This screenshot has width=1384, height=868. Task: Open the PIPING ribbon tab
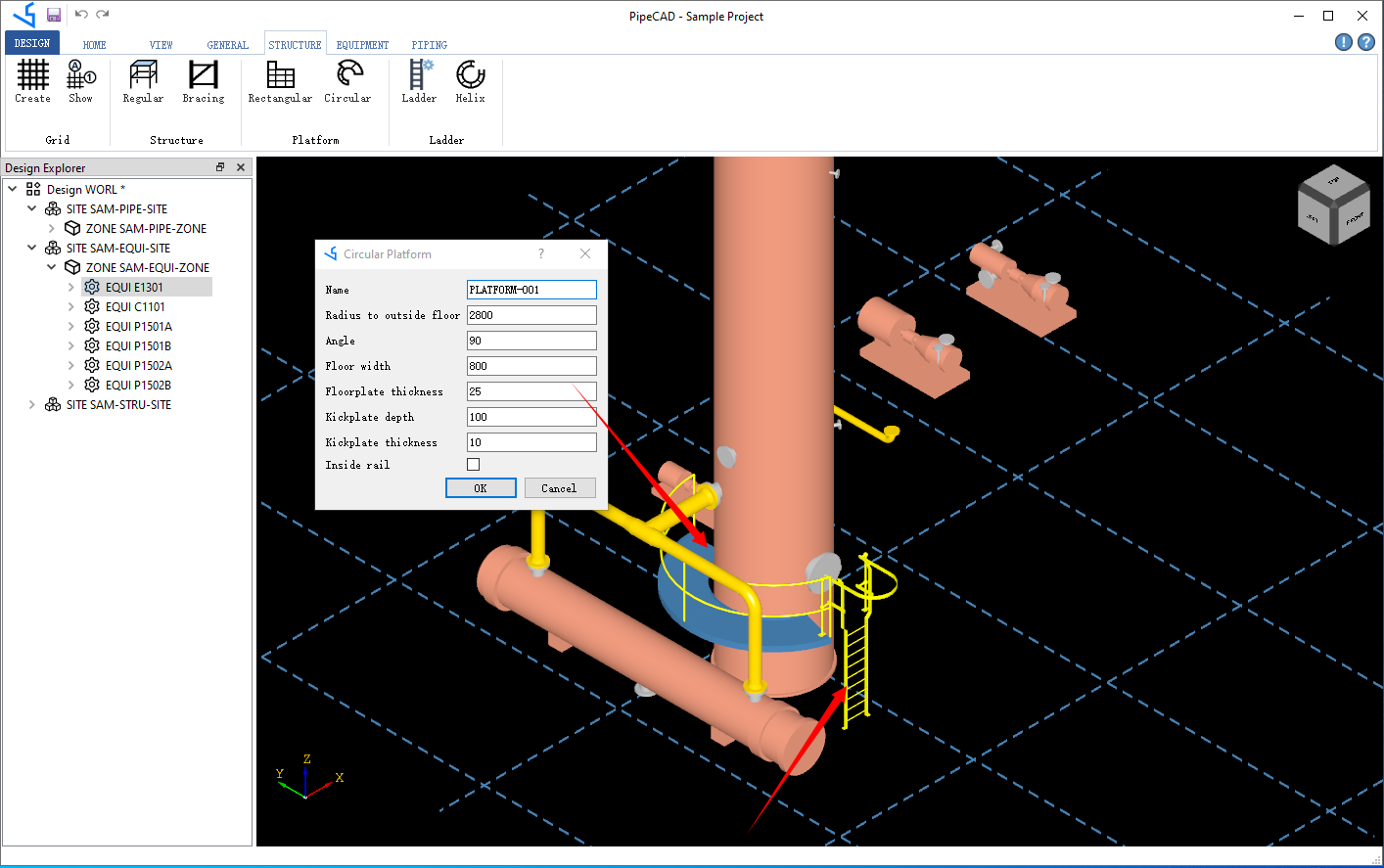pos(429,45)
